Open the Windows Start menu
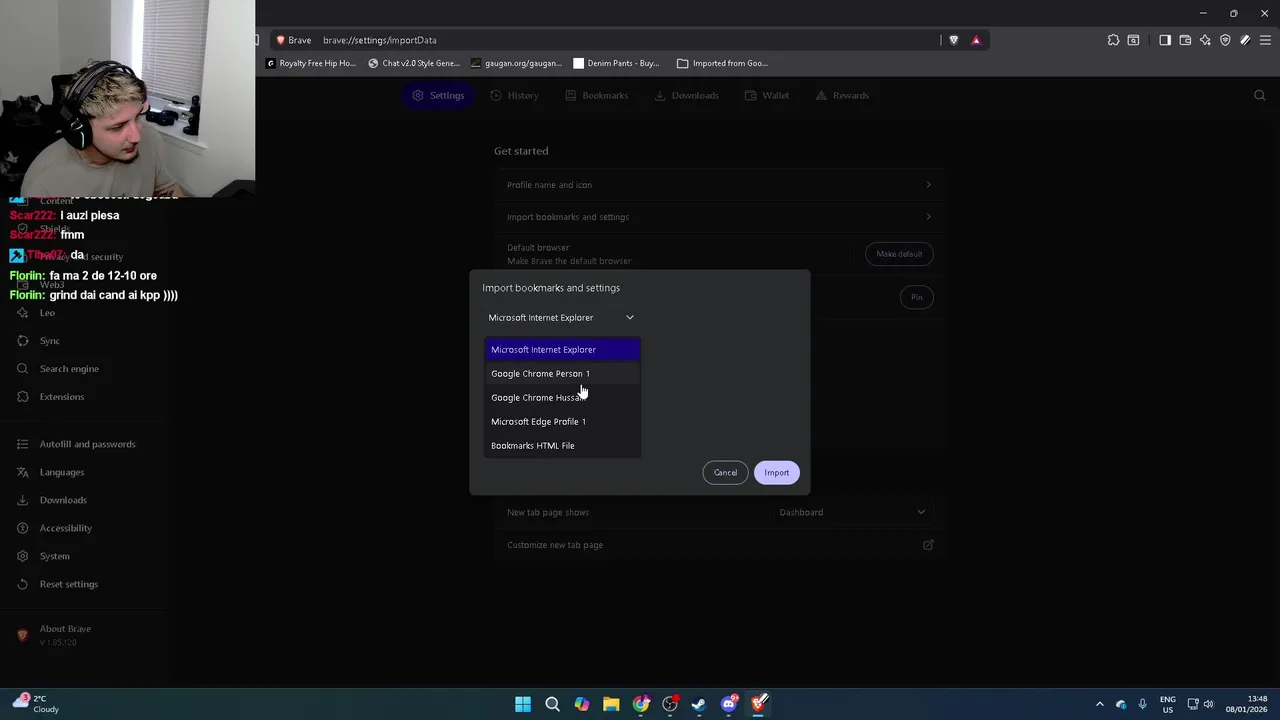Viewport: 1280px width, 720px height. (x=523, y=704)
